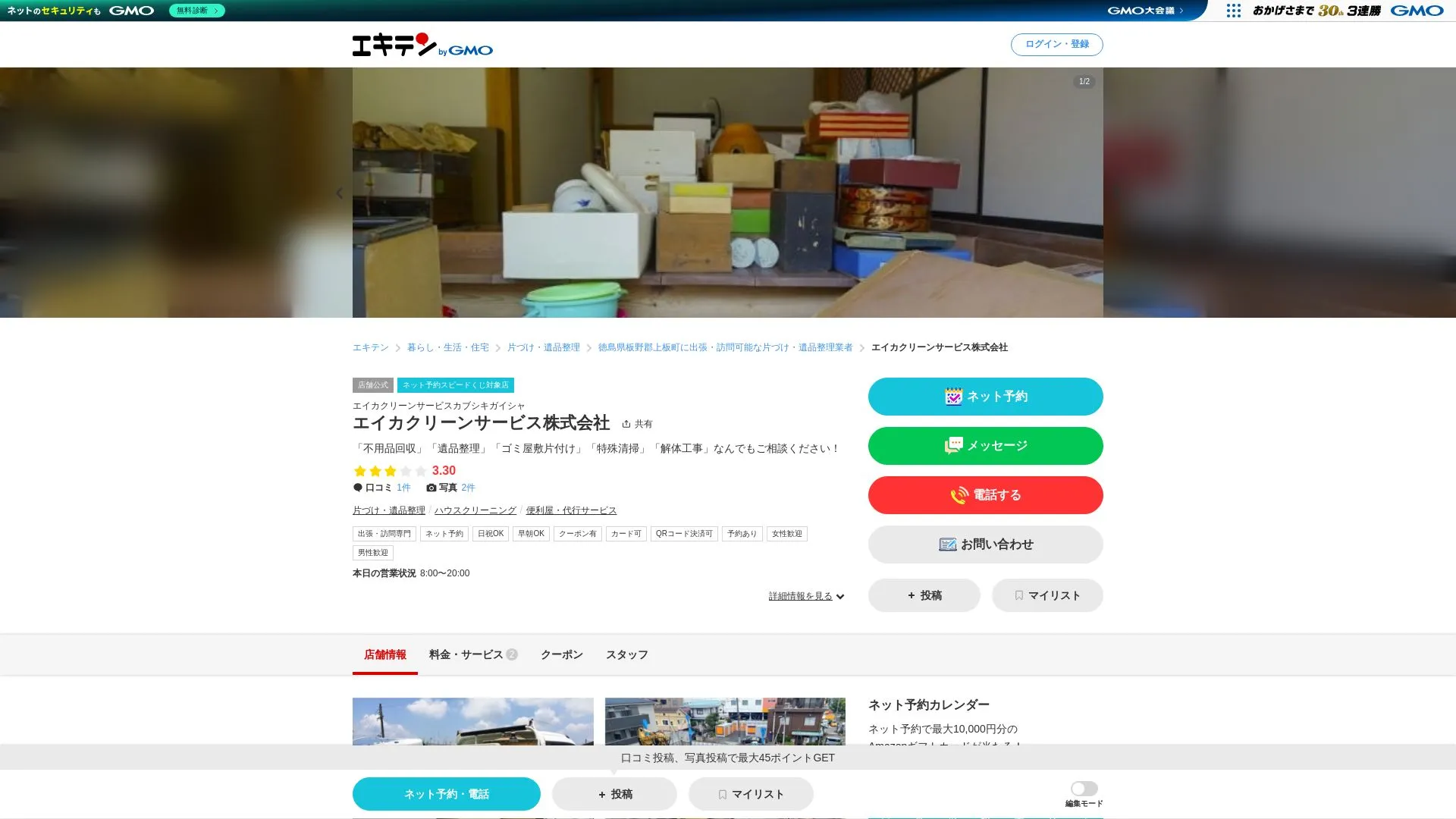Open the 料金・サービス tab
The height and width of the screenshot is (819, 1456).
coord(473,654)
